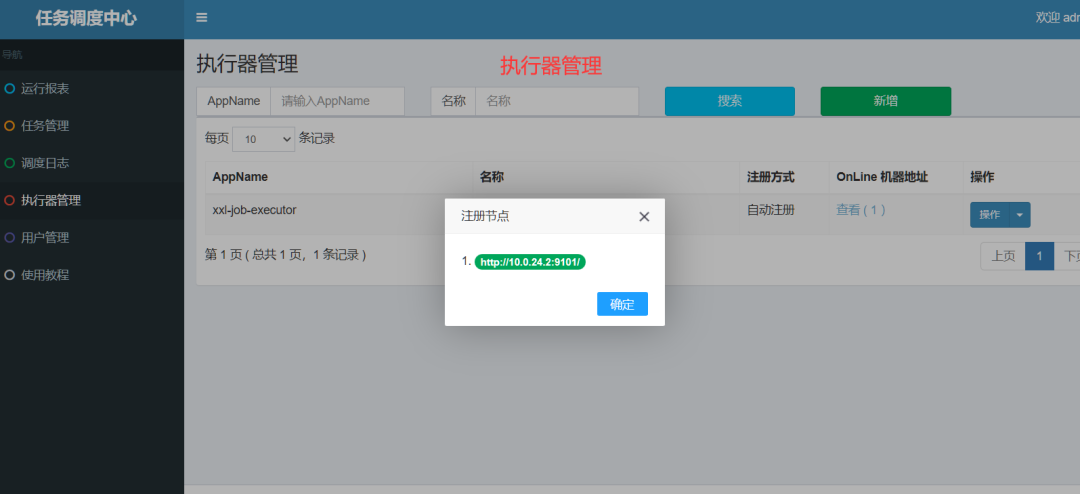Open the records-per-page dropdown showing 10

pyautogui.click(x=264, y=139)
